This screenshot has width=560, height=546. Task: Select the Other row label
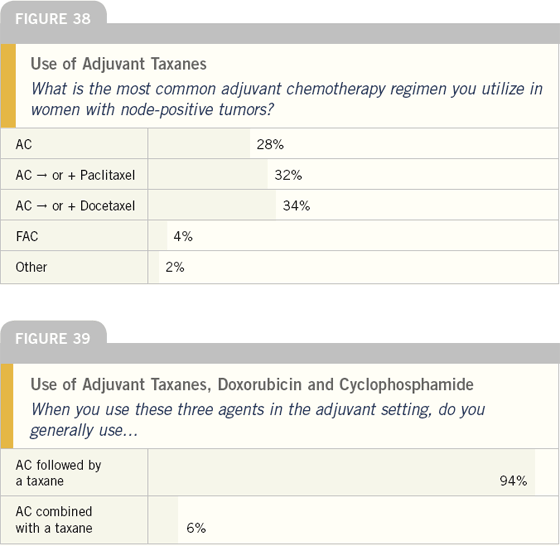pos(31,267)
